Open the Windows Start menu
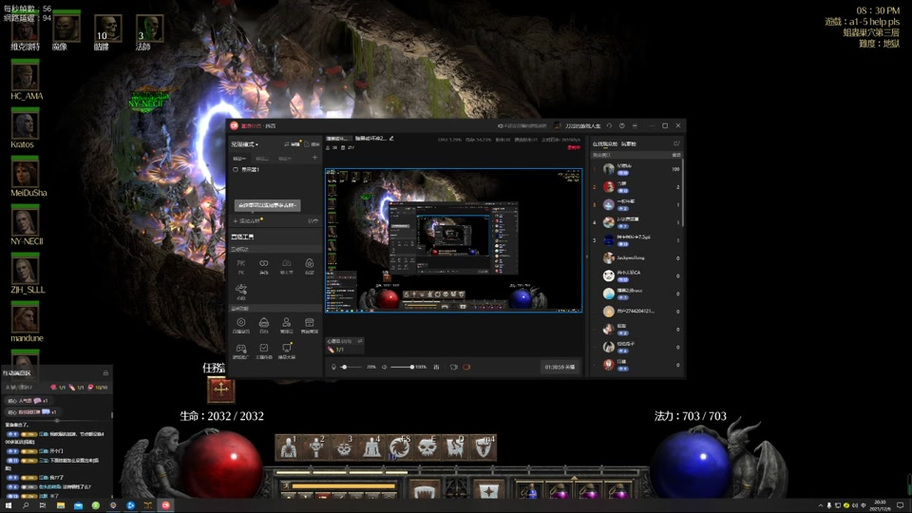 [x=8, y=506]
